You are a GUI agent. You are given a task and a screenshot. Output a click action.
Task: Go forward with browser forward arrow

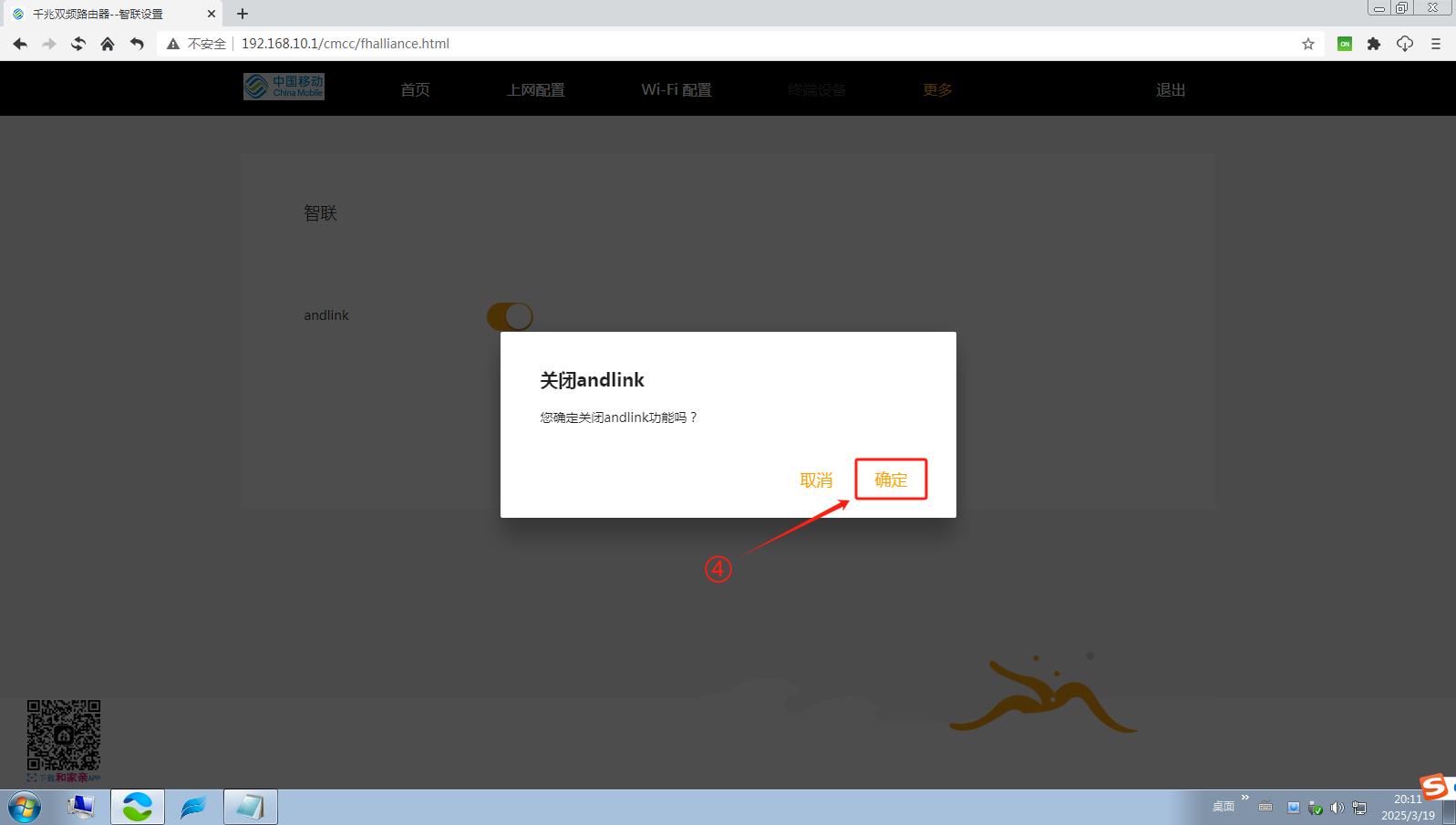pyautogui.click(x=49, y=44)
